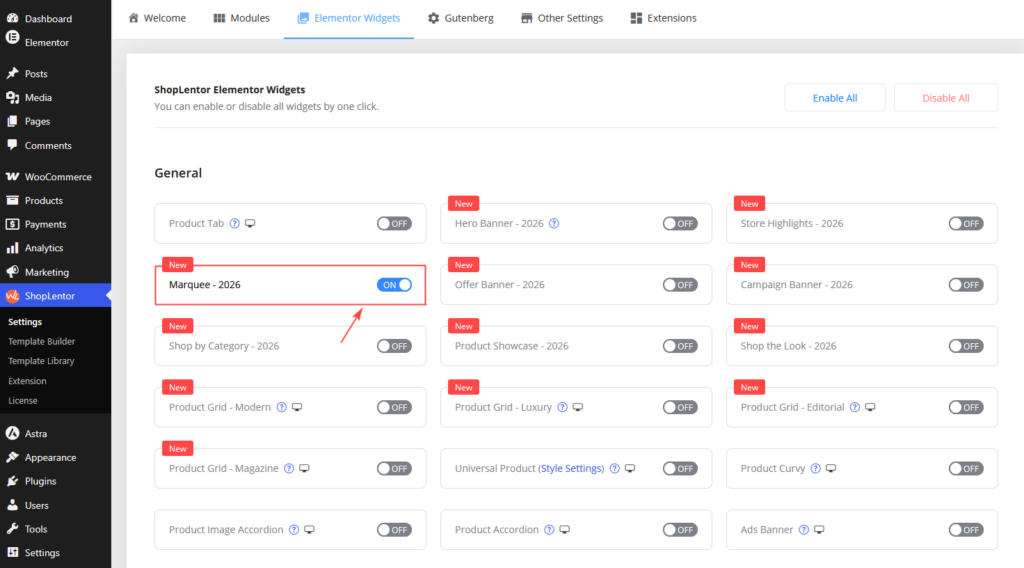Screen dimensions: 1024x568
Task: Click the Appearance brush icon
Action: click(12, 457)
